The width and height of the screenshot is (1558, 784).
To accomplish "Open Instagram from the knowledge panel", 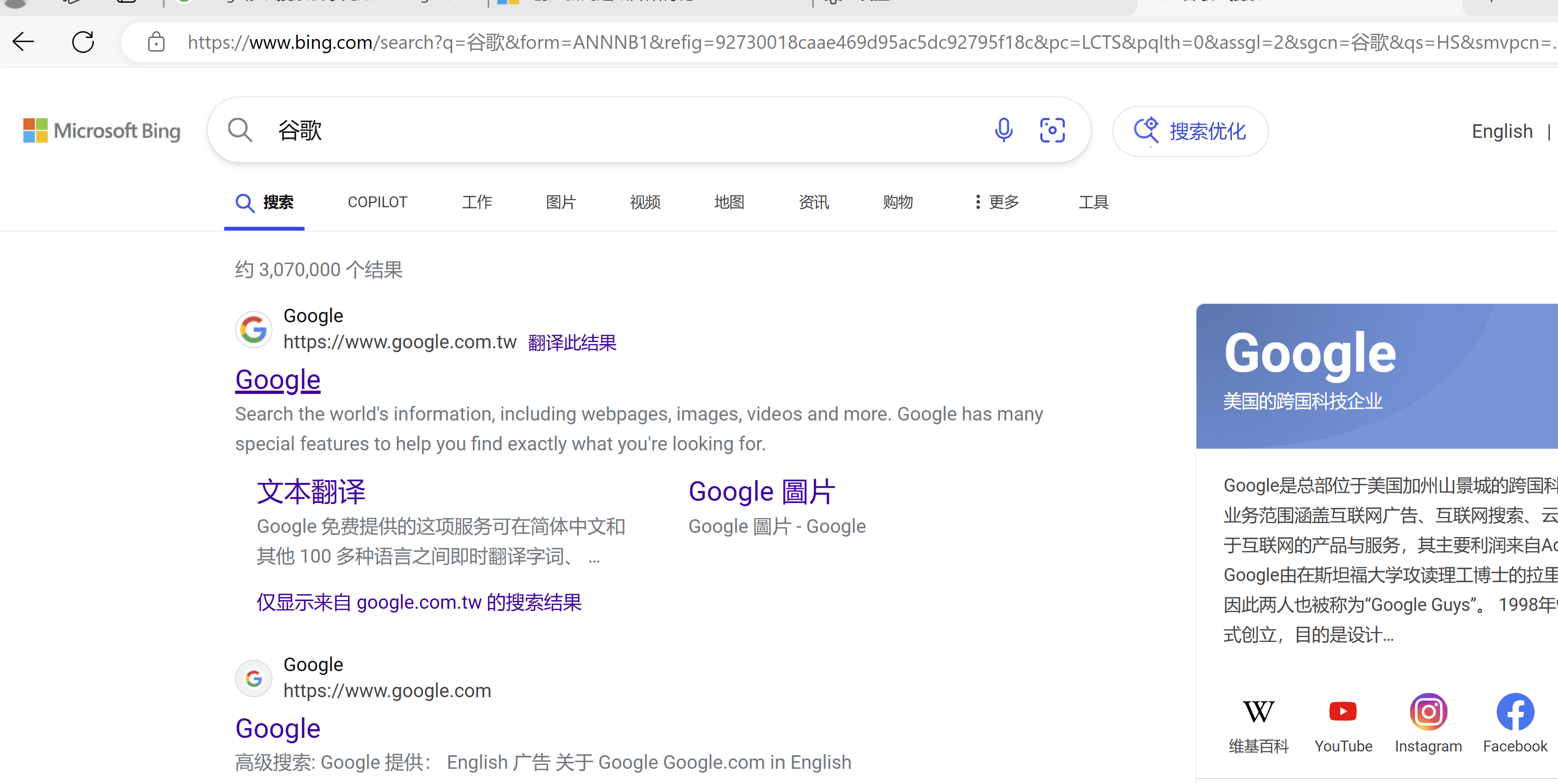I will (1429, 711).
